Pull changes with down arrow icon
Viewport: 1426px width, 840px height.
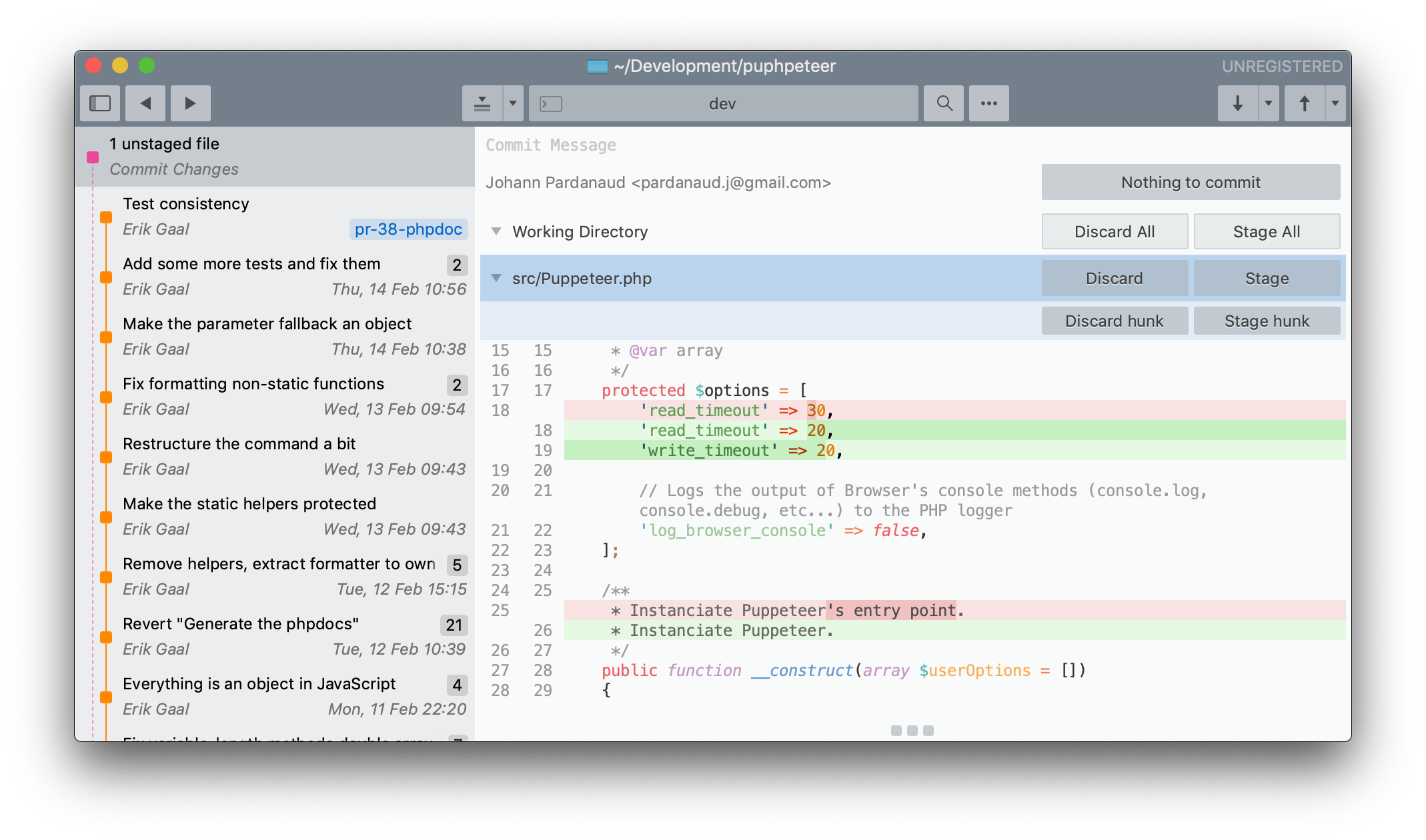coord(1237,103)
